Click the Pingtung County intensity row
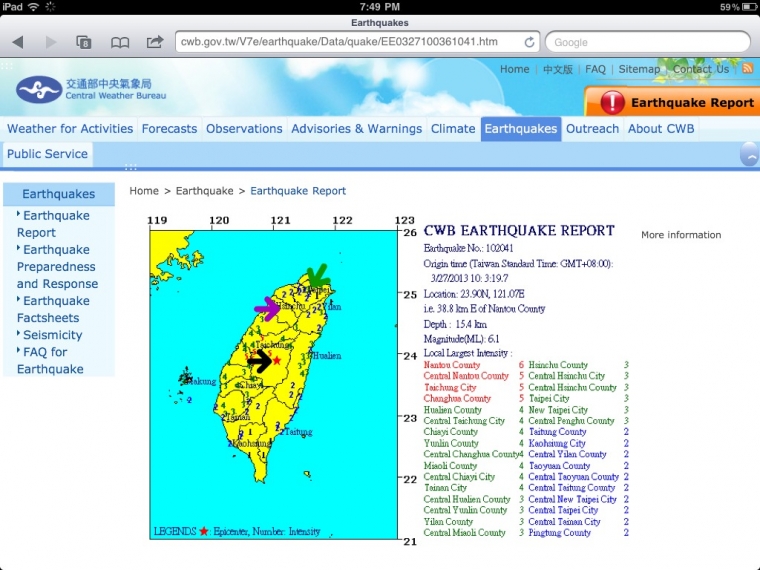 [x=579, y=533]
